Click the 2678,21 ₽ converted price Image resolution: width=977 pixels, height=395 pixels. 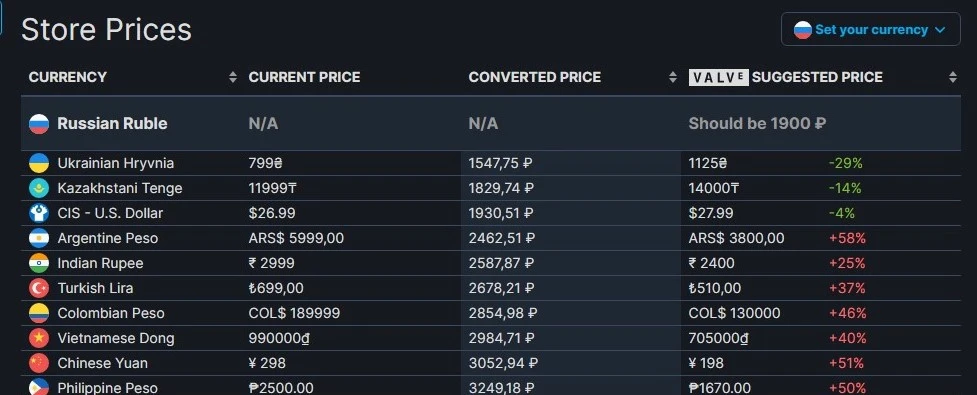(502, 288)
